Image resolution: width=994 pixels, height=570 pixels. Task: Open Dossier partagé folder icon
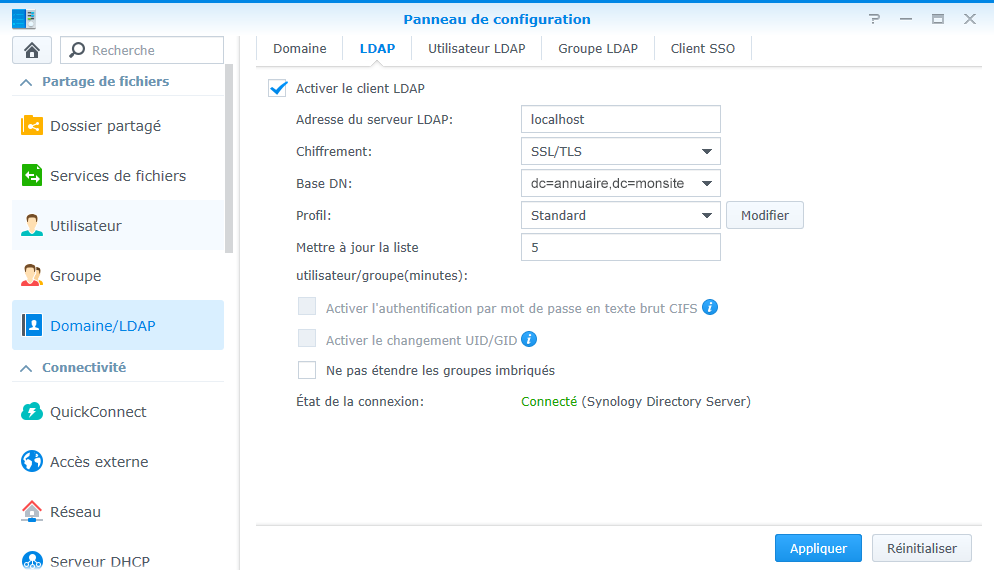[32, 126]
